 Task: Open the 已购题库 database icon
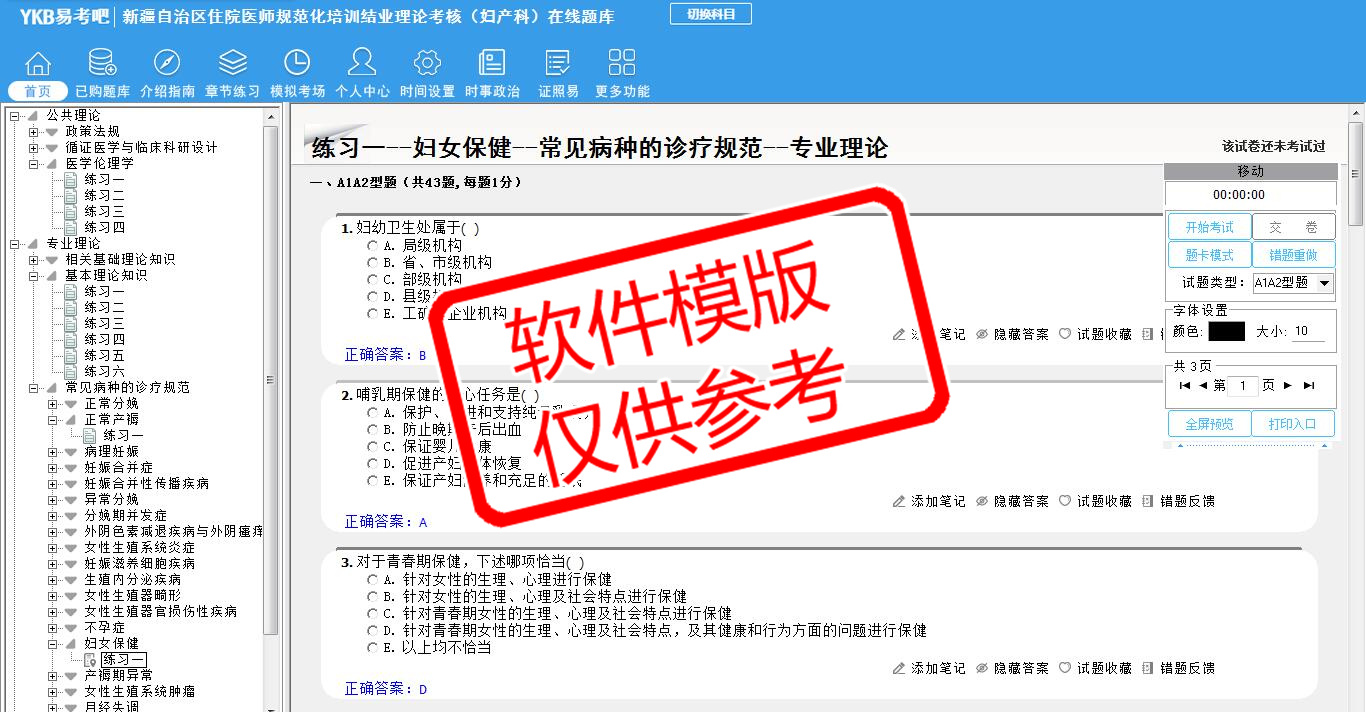(102, 64)
